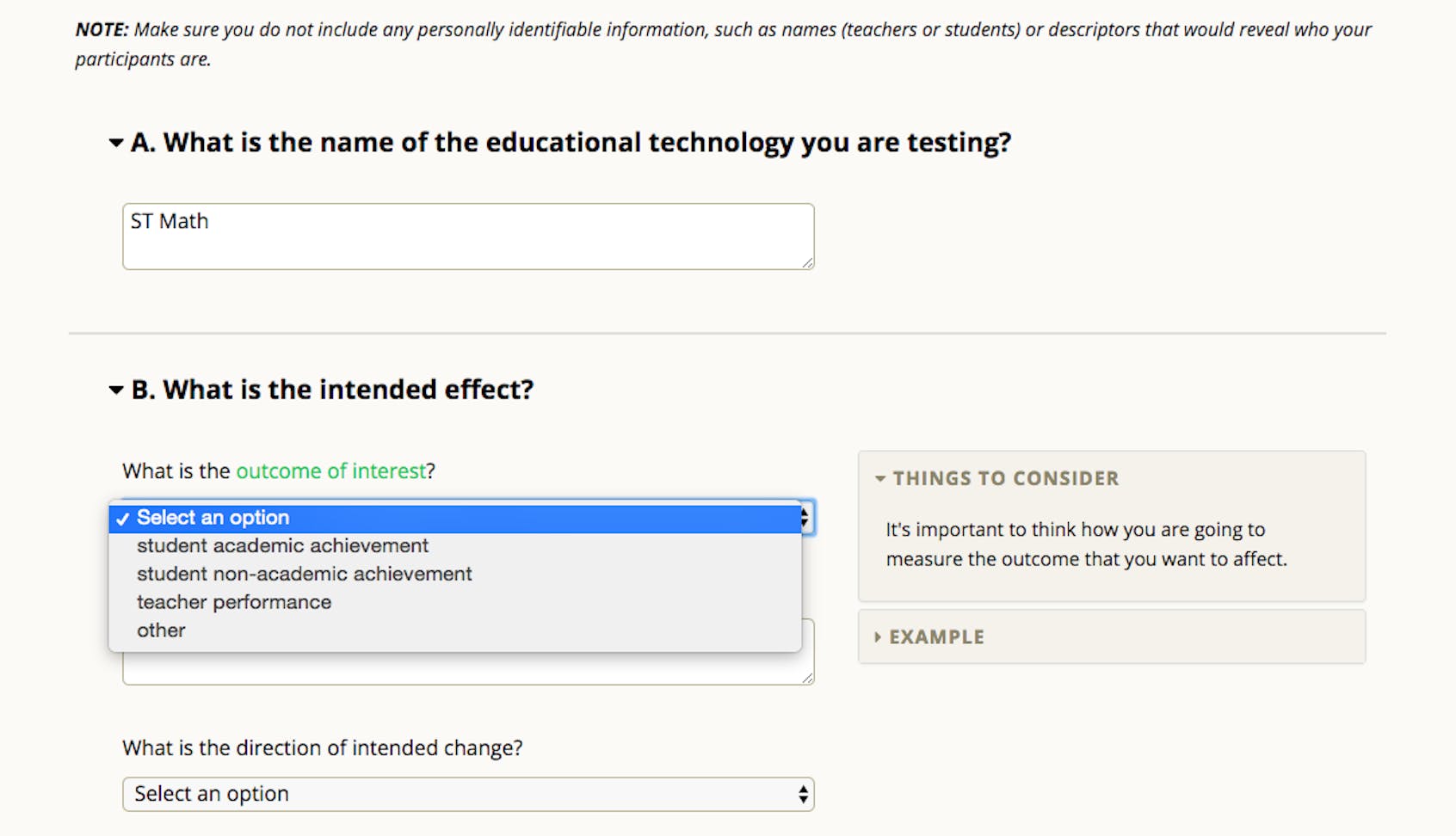Open the direction of intended change dropdown
The height and width of the screenshot is (836, 1456).
tap(469, 794)
